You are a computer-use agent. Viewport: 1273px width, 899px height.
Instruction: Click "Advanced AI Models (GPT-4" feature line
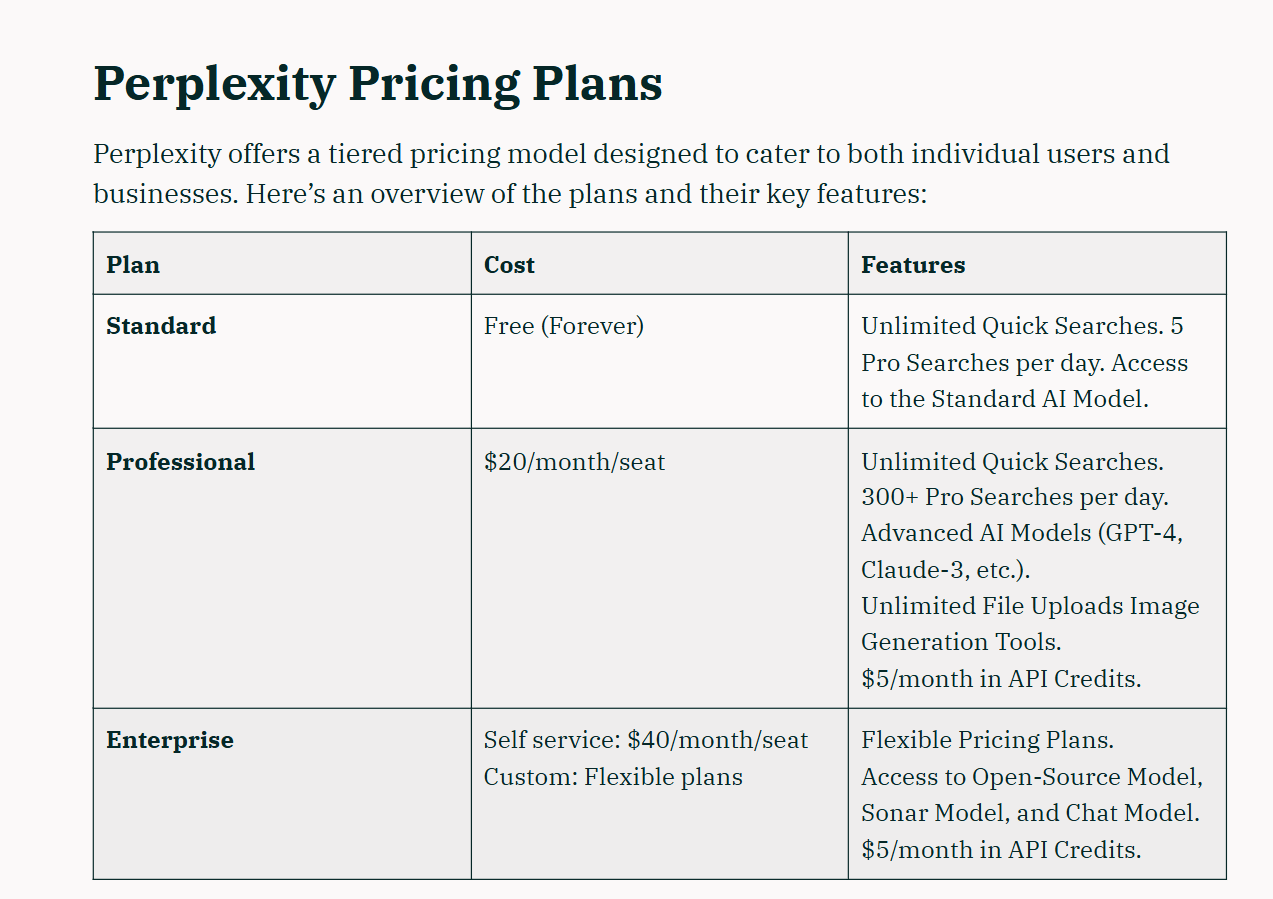[x=1021, y=533]
